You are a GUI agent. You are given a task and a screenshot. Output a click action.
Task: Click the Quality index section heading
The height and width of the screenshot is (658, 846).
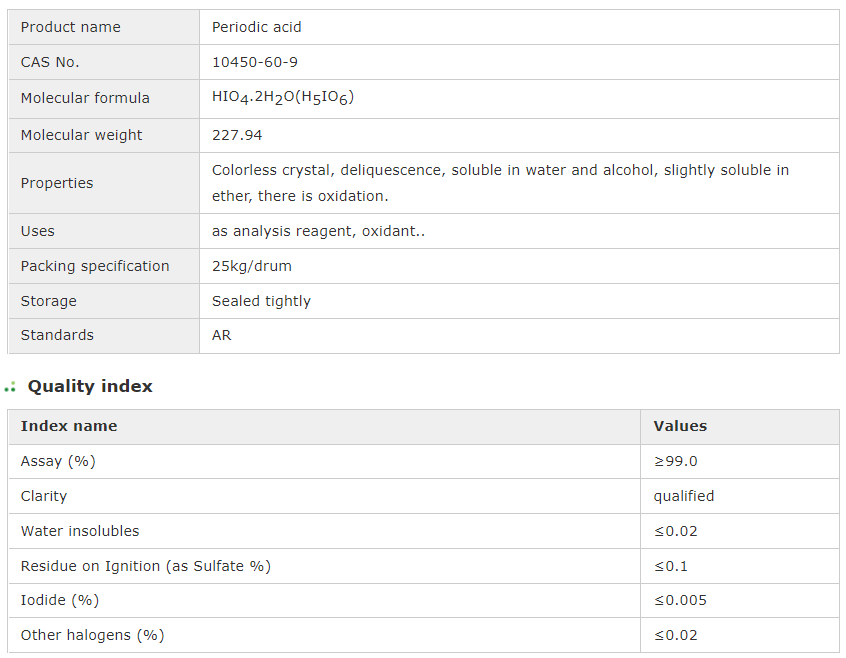point(90,386)
